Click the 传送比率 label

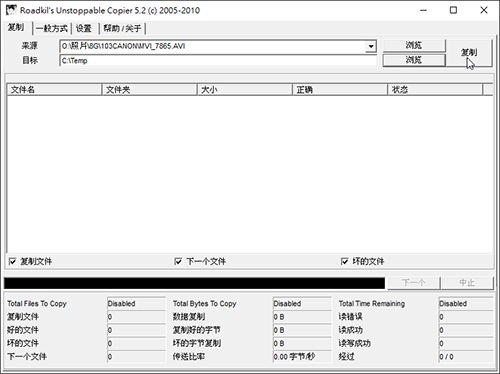189,357
